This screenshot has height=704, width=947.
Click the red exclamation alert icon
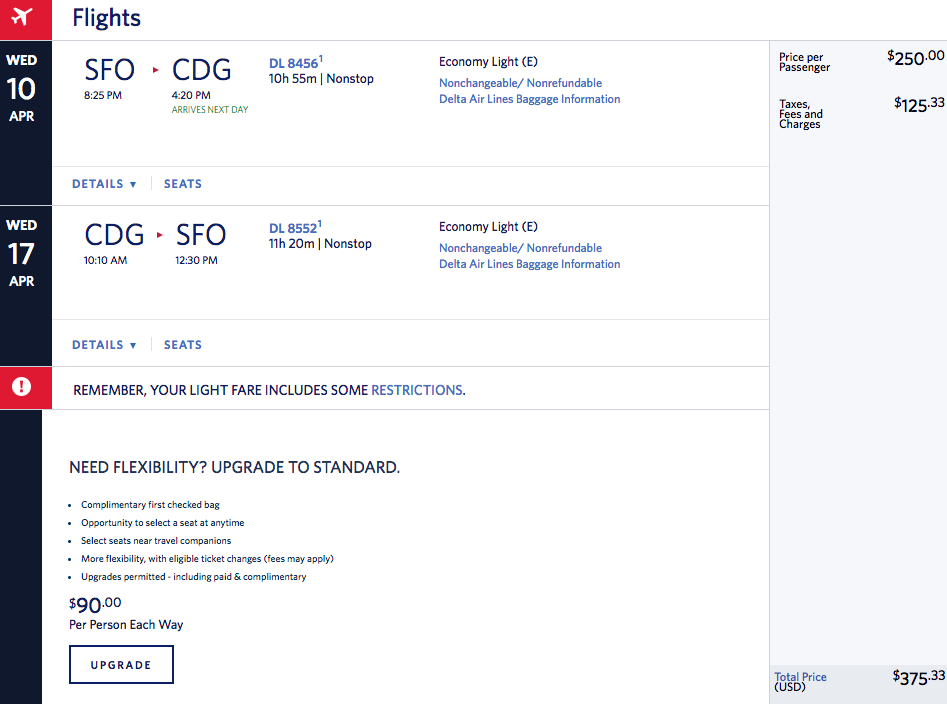(x=21, y=387)
